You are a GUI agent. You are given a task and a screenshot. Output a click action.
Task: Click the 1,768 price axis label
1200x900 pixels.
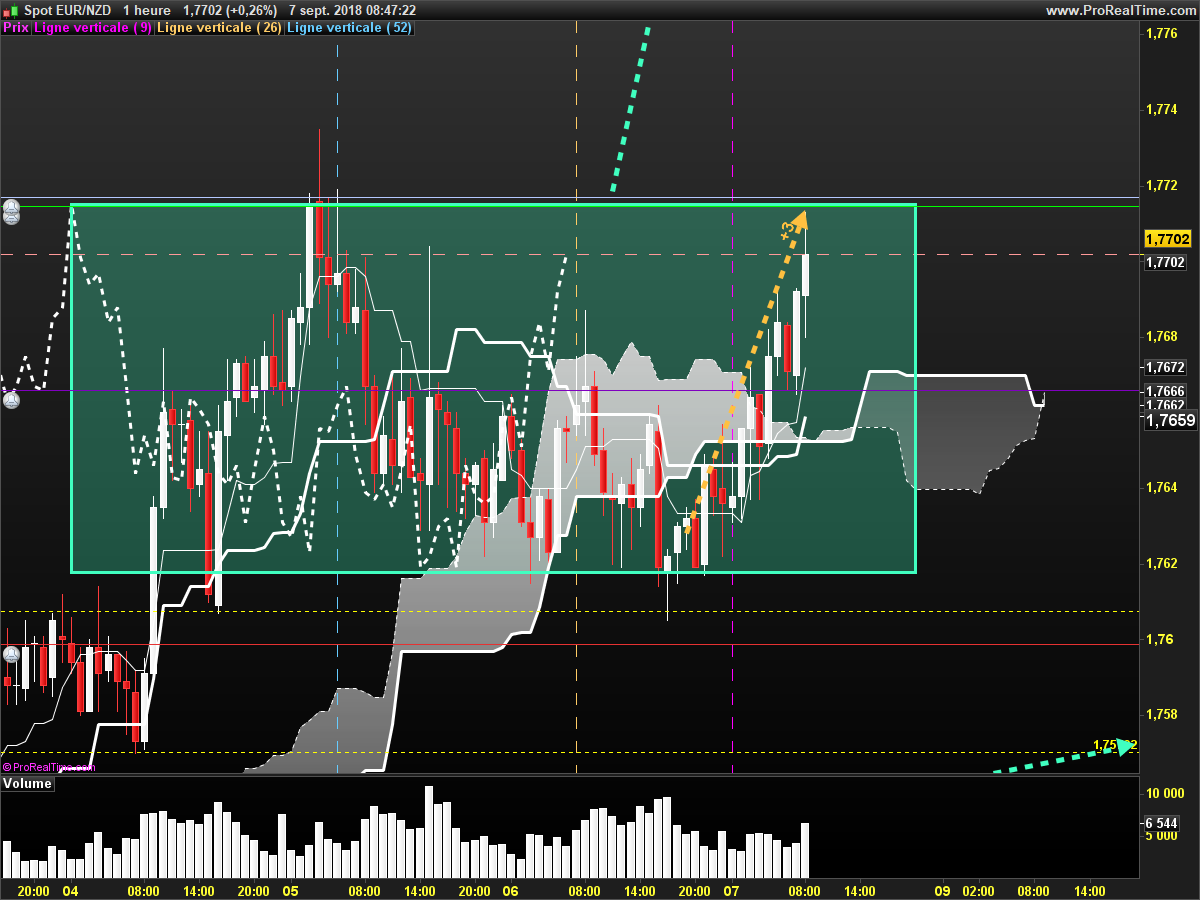click(x=1161, y=336)
